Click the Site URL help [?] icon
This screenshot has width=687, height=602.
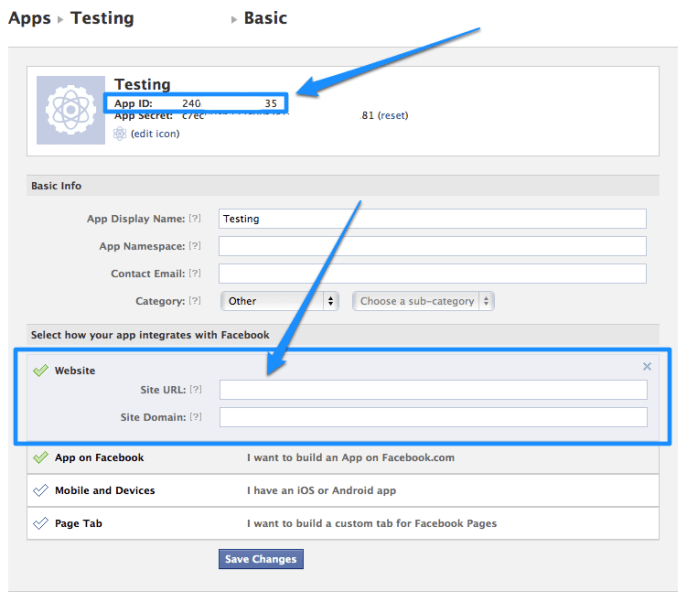click(195, 389)
